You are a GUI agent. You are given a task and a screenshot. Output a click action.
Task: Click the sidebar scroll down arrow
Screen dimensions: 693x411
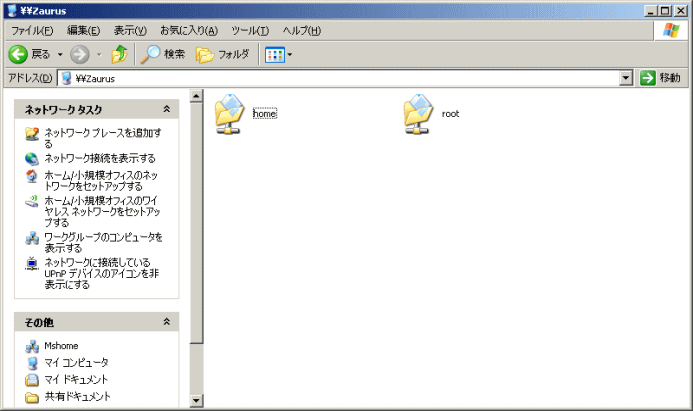[x=196, y=400]
